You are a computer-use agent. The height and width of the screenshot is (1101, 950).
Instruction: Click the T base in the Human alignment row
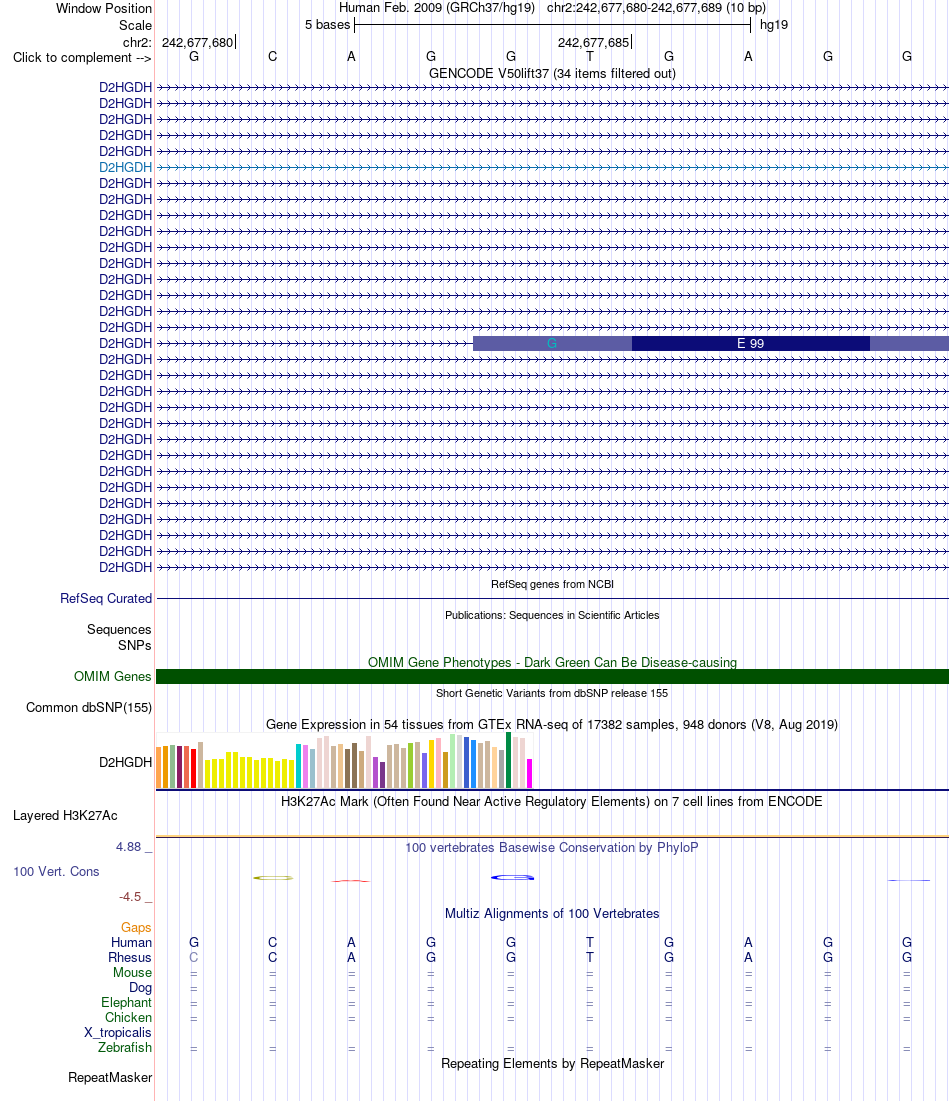coord(590,942)
